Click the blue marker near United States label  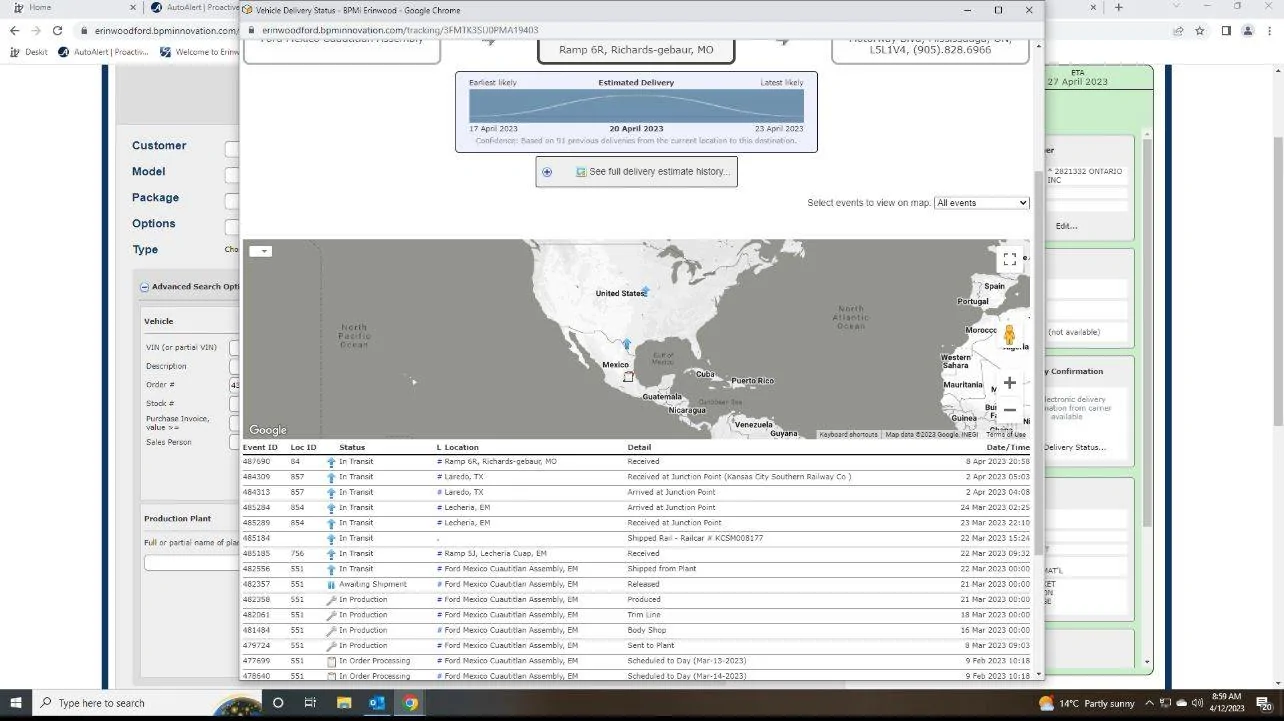646,292
